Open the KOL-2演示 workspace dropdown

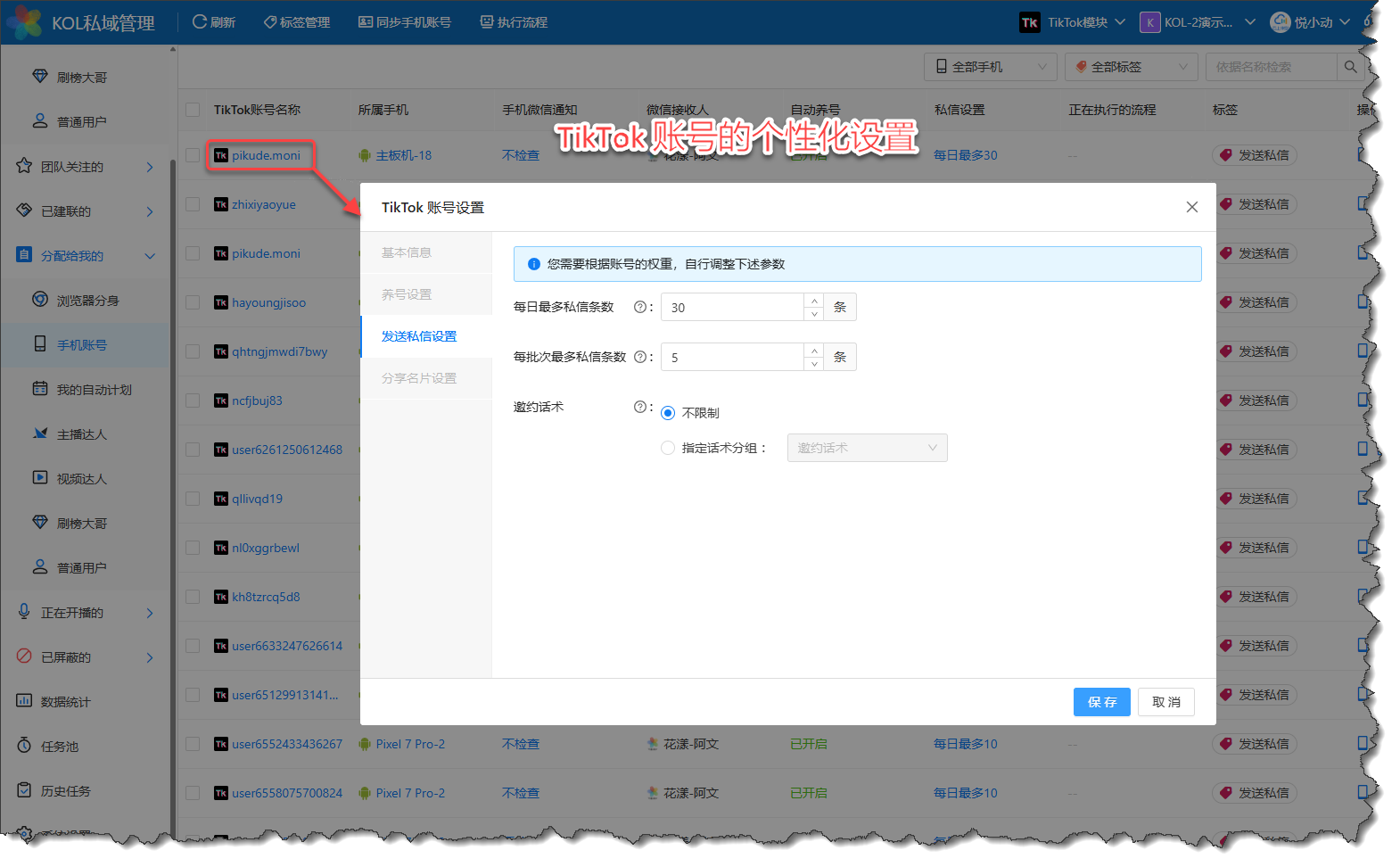(x=1198, y=22)
